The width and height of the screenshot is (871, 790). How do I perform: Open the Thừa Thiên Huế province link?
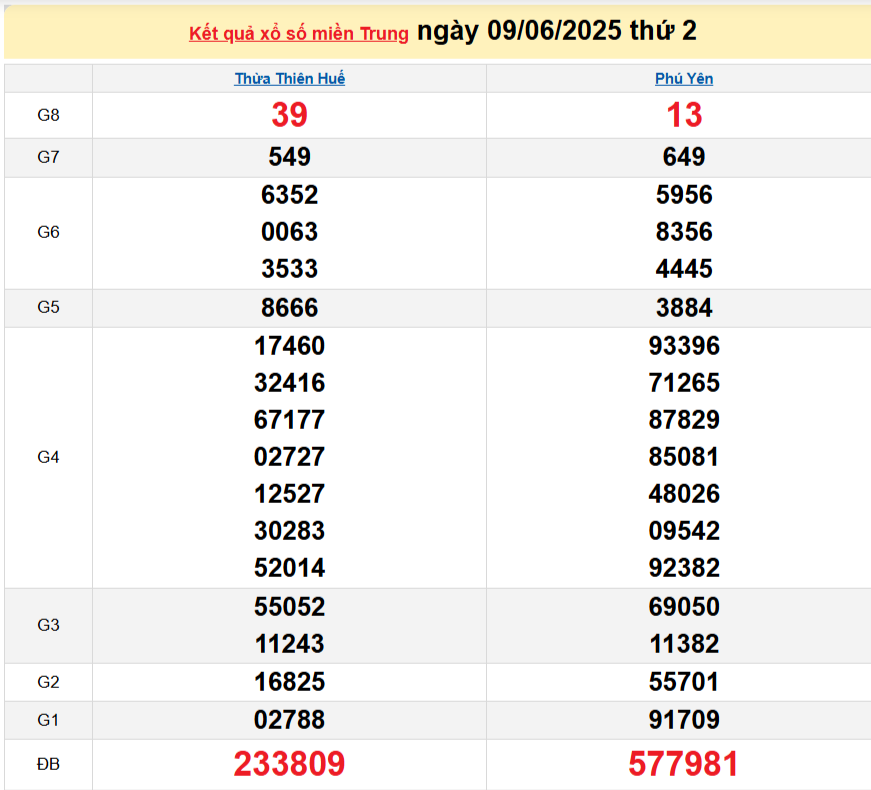289,79
